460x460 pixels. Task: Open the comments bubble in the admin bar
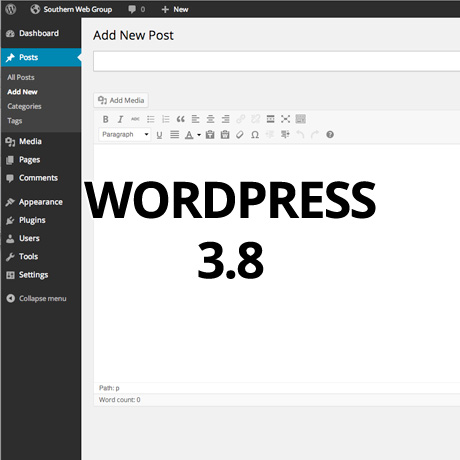point(137,9)
